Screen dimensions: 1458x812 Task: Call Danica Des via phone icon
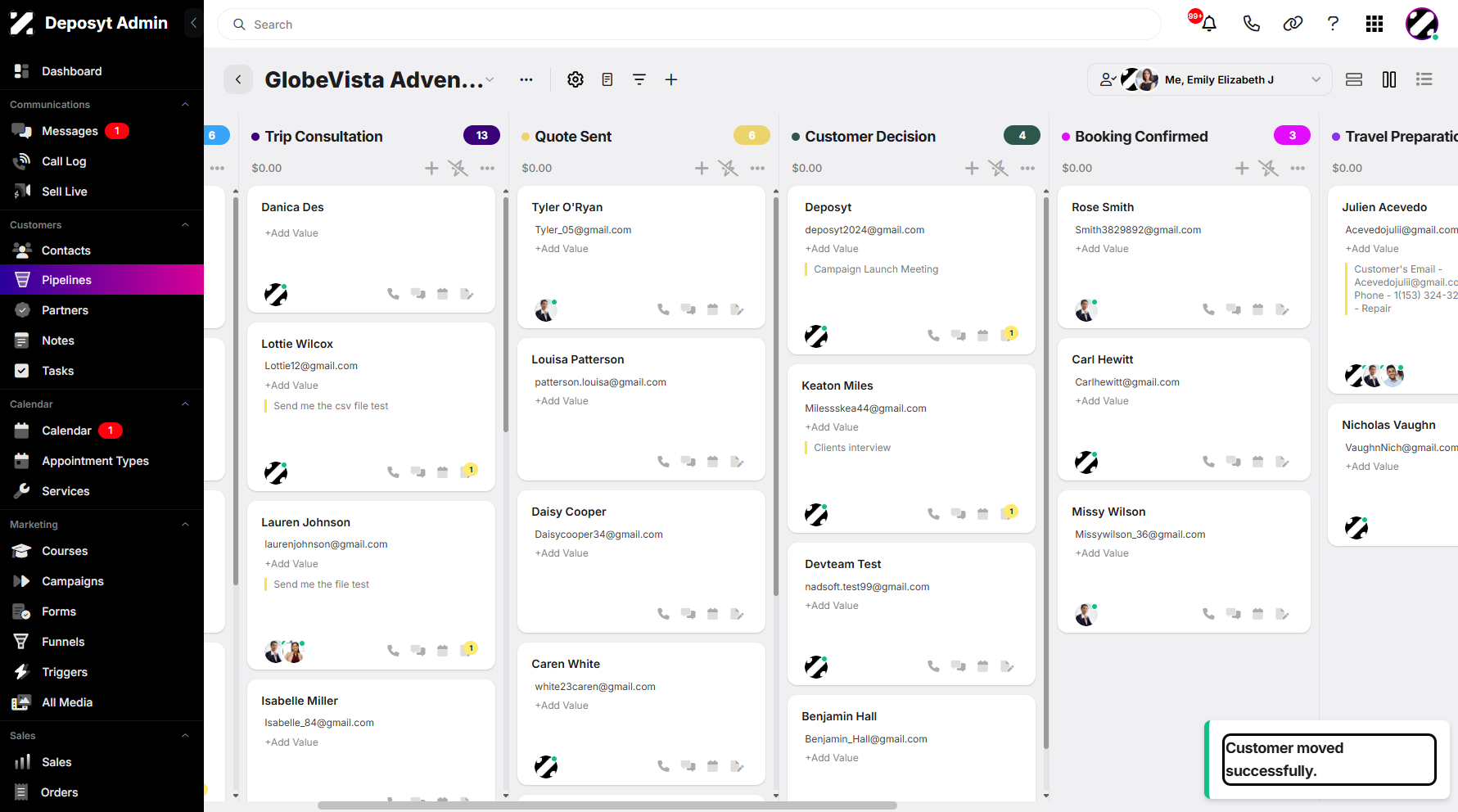[393, 294]
